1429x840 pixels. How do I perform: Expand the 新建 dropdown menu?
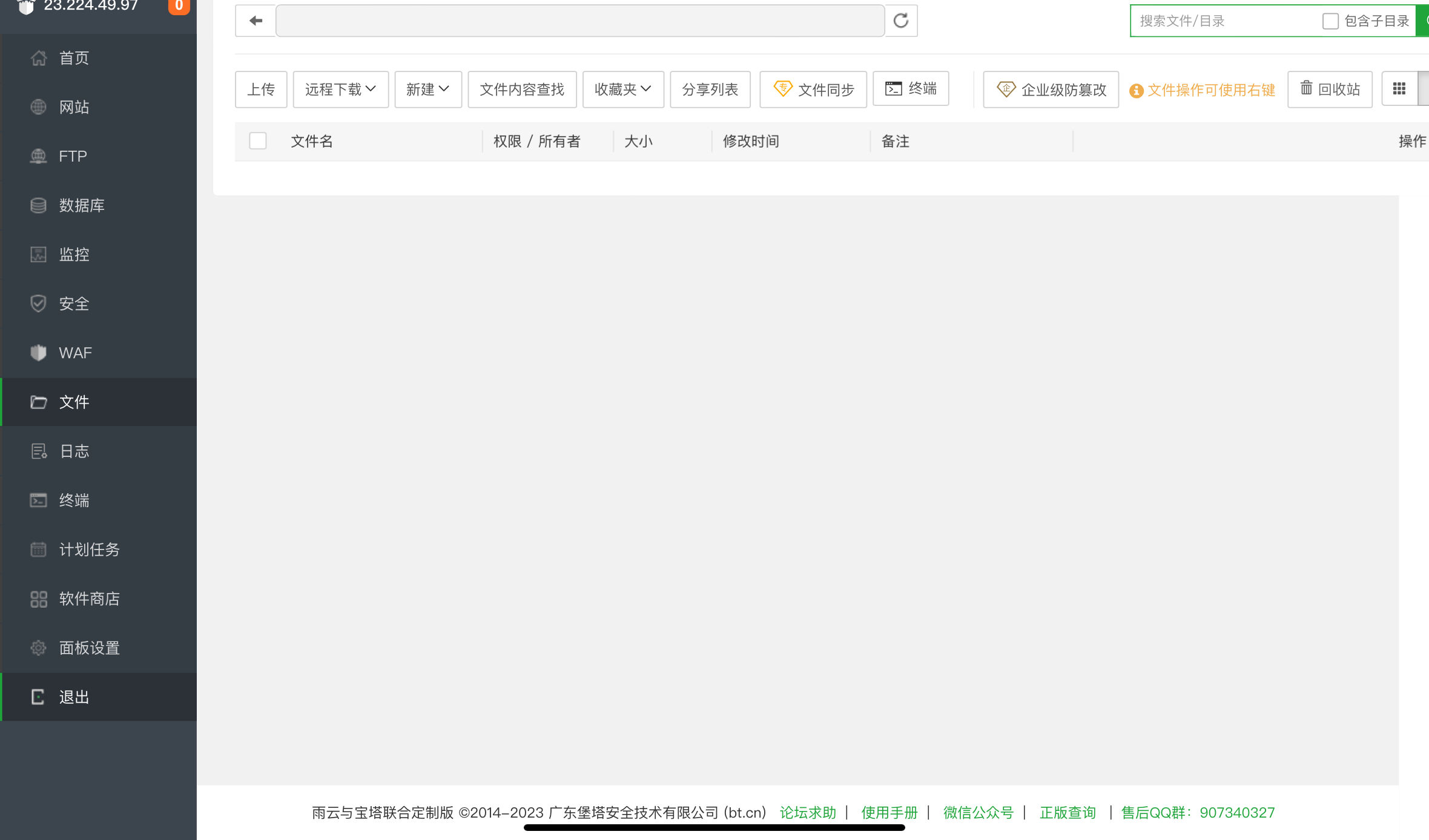coord(427,90)
